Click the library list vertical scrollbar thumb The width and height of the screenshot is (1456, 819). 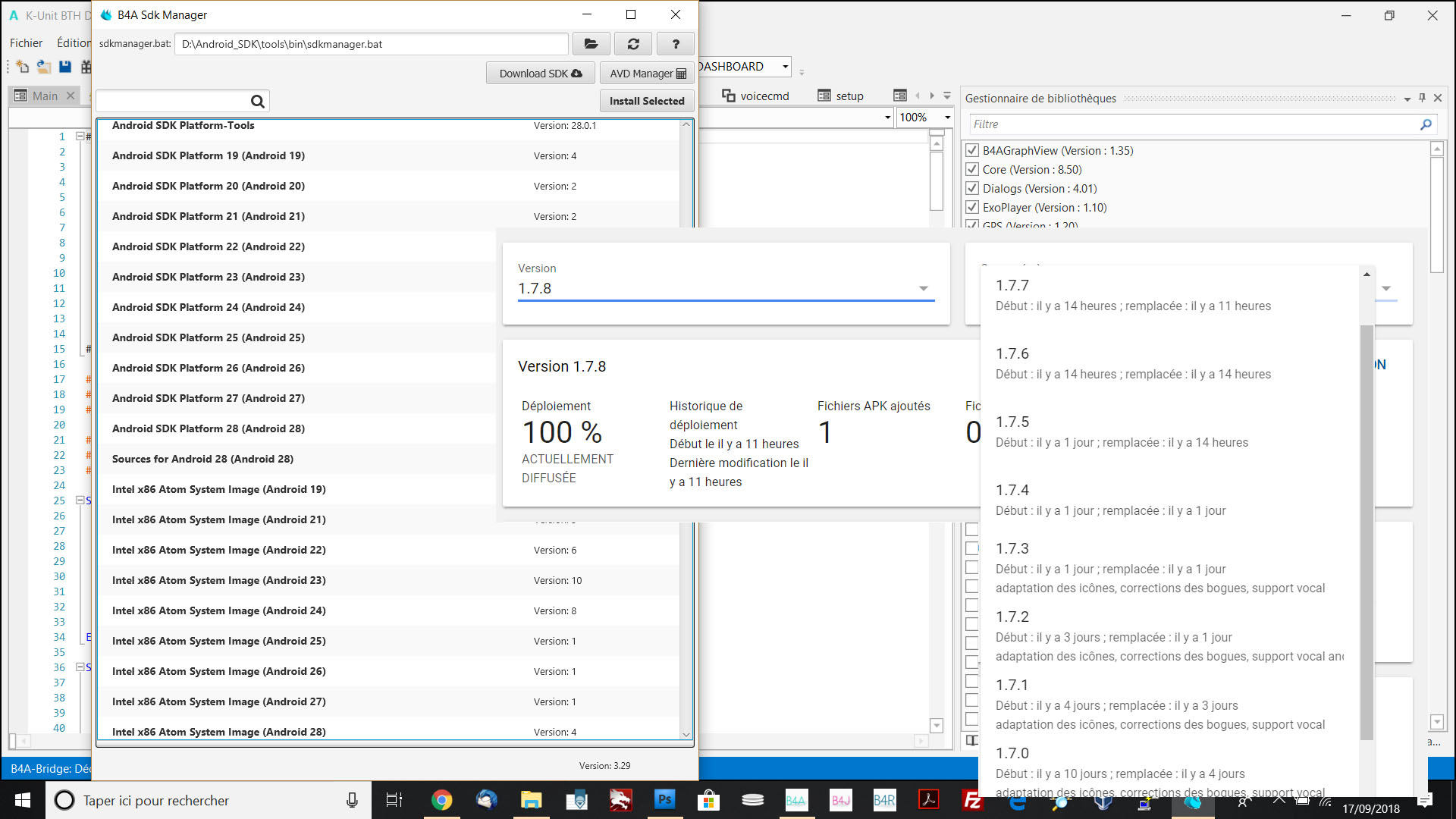tap(1436, 216)
